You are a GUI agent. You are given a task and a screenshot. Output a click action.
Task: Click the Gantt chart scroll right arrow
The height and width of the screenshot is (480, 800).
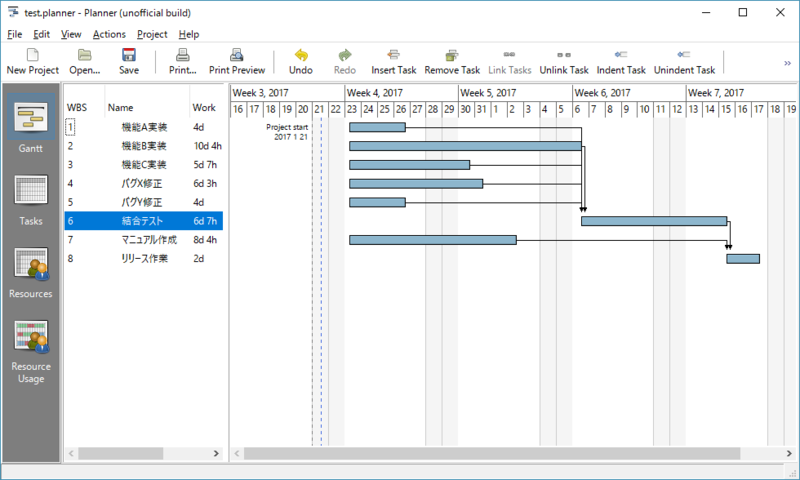coord(789,453)
